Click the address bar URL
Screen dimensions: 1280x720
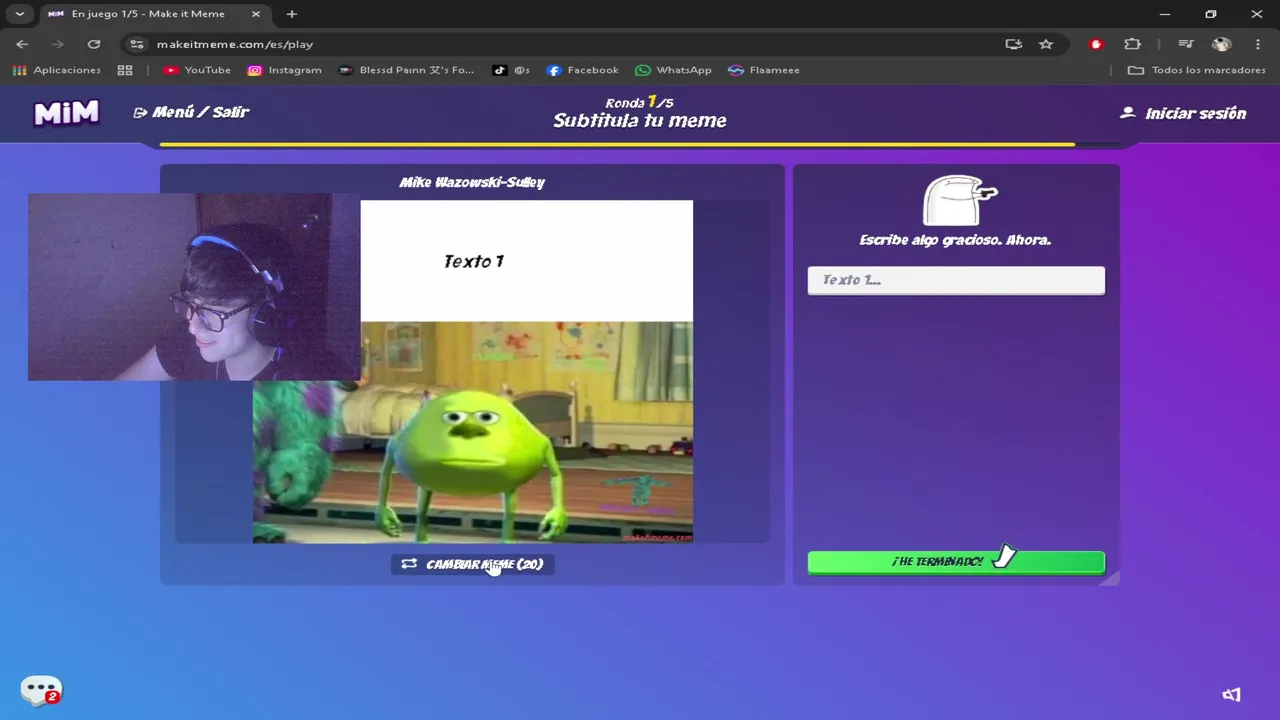(x=235, y=44)
